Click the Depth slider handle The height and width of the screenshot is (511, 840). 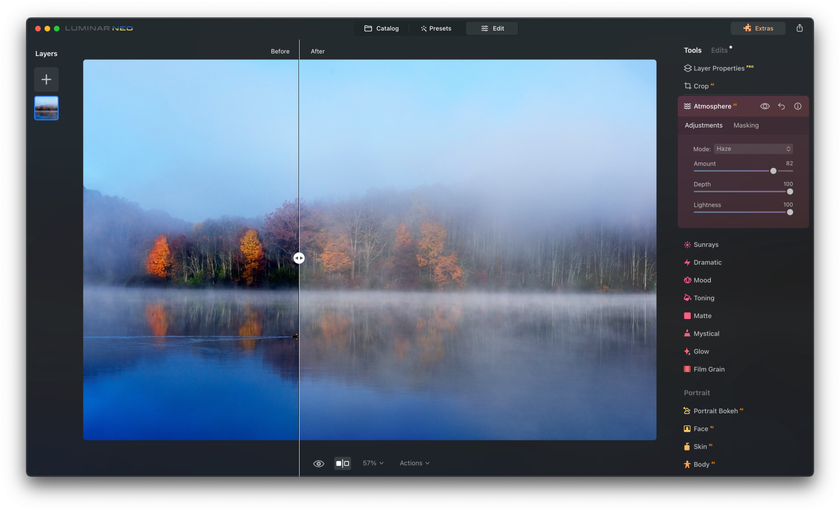click(790, 192)
